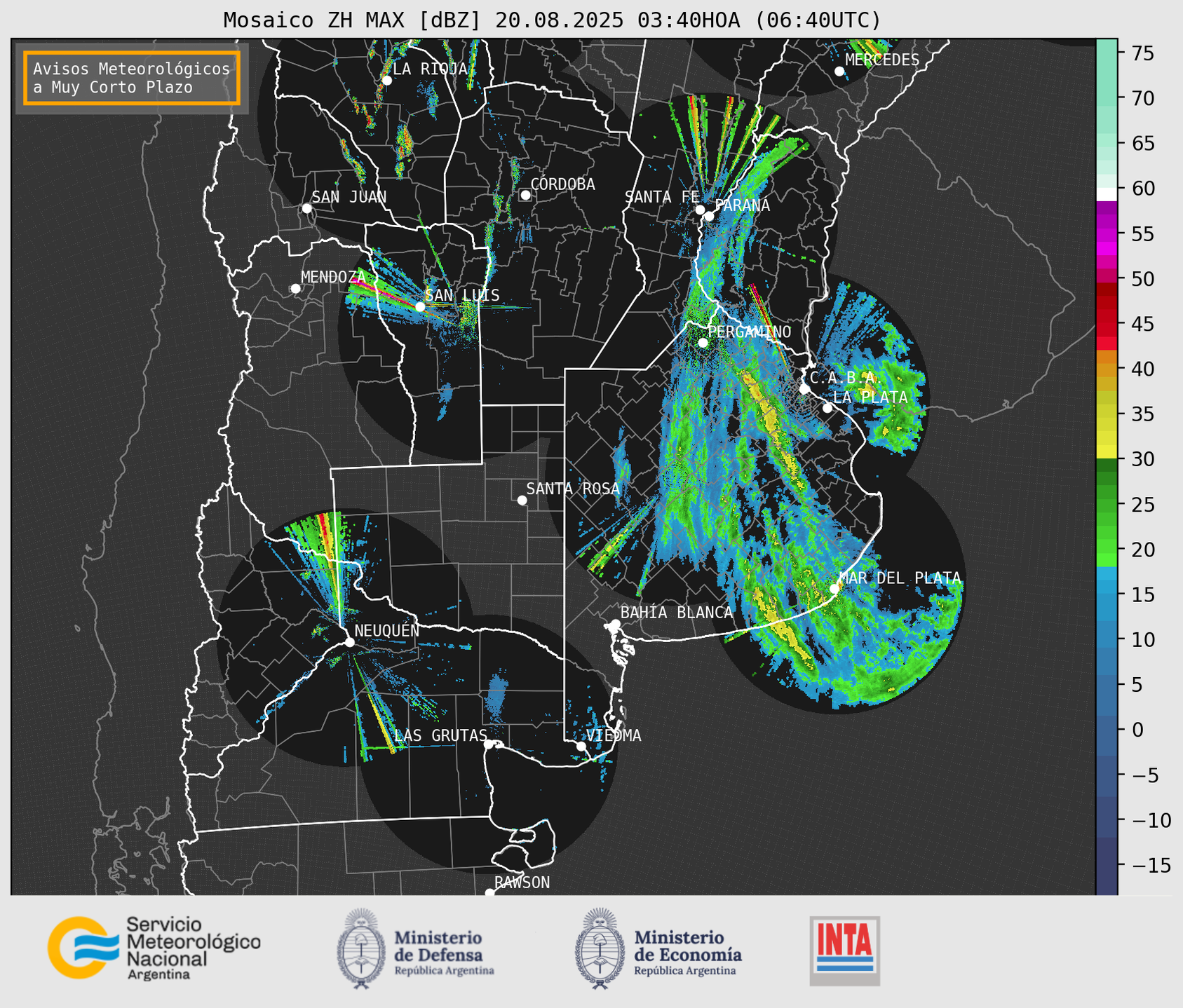The width and height of the screenshot is (1183, 1008).
Task: Click the Mar del Plata marker dot
Action: (834, 589)
